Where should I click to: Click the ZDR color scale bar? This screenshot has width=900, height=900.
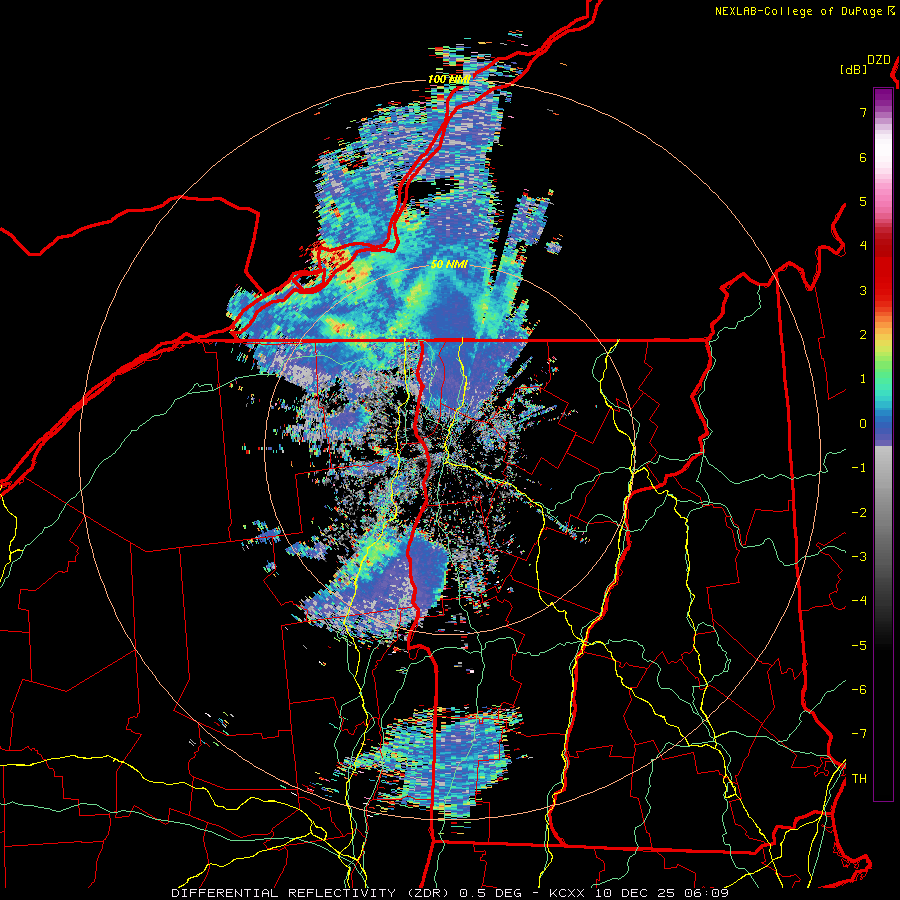tap(883, 444)
